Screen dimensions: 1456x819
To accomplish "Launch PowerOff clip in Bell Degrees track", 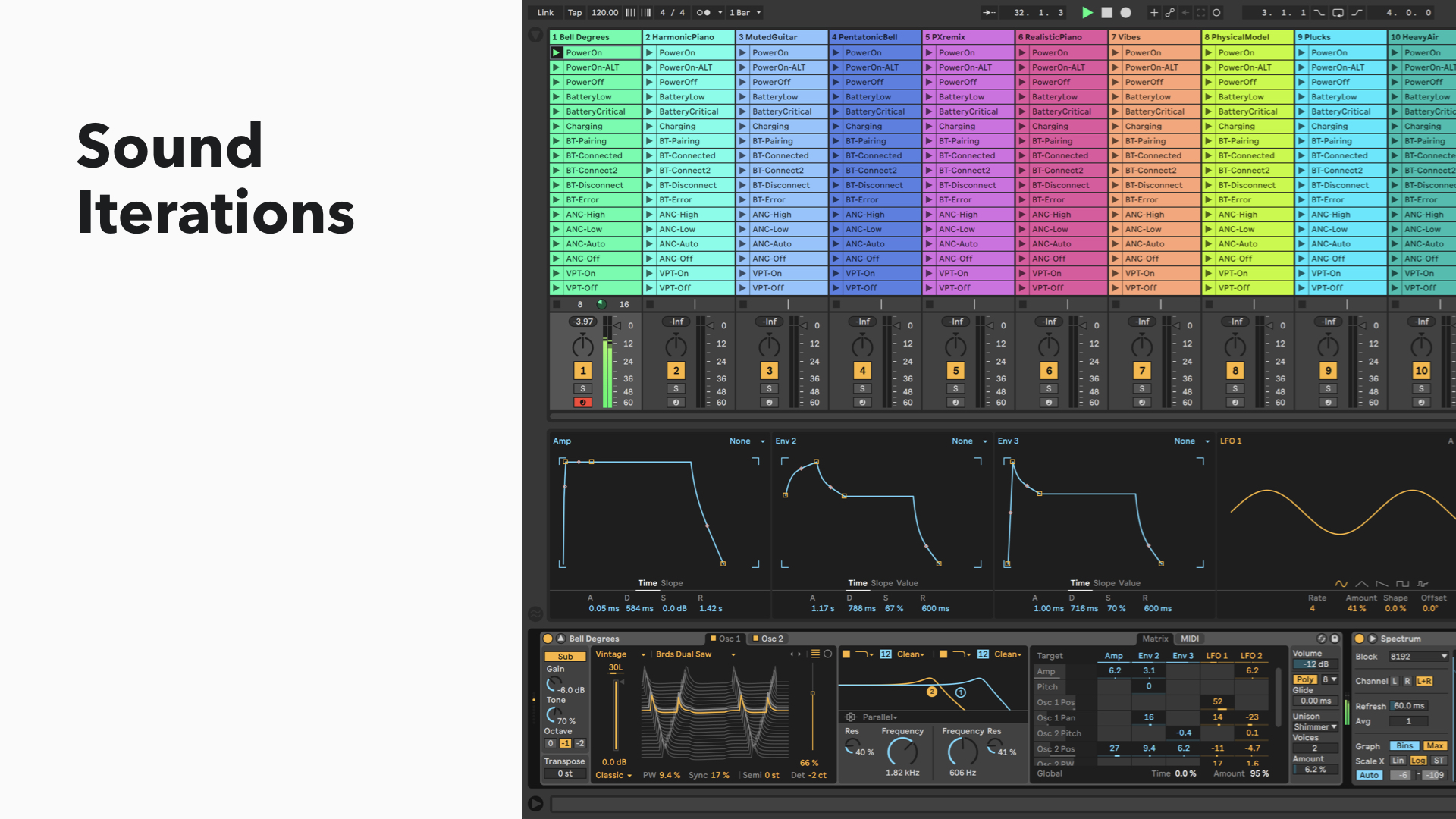I will coord(556,82).
